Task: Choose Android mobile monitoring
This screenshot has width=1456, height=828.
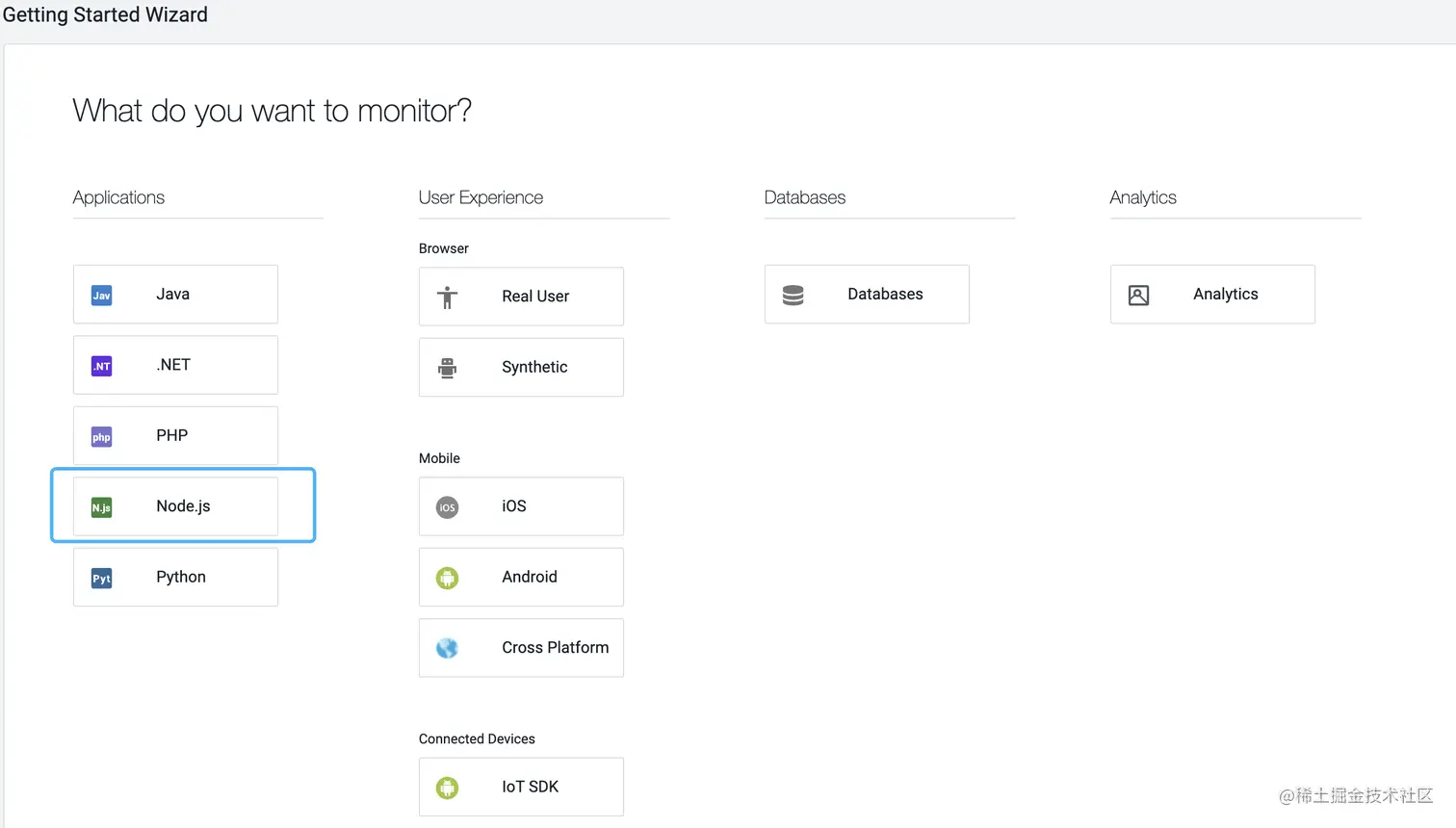Action: (x=521, y=577)
